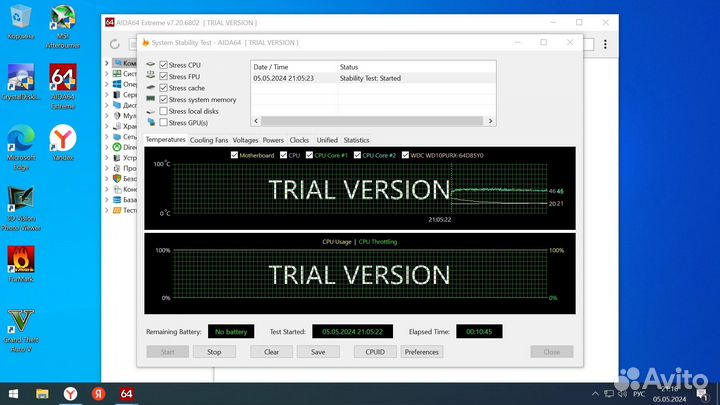Toggle the CPU Core #2 graph checkbox
Viewport: 720px width, 405px height.
pos(357,155)
